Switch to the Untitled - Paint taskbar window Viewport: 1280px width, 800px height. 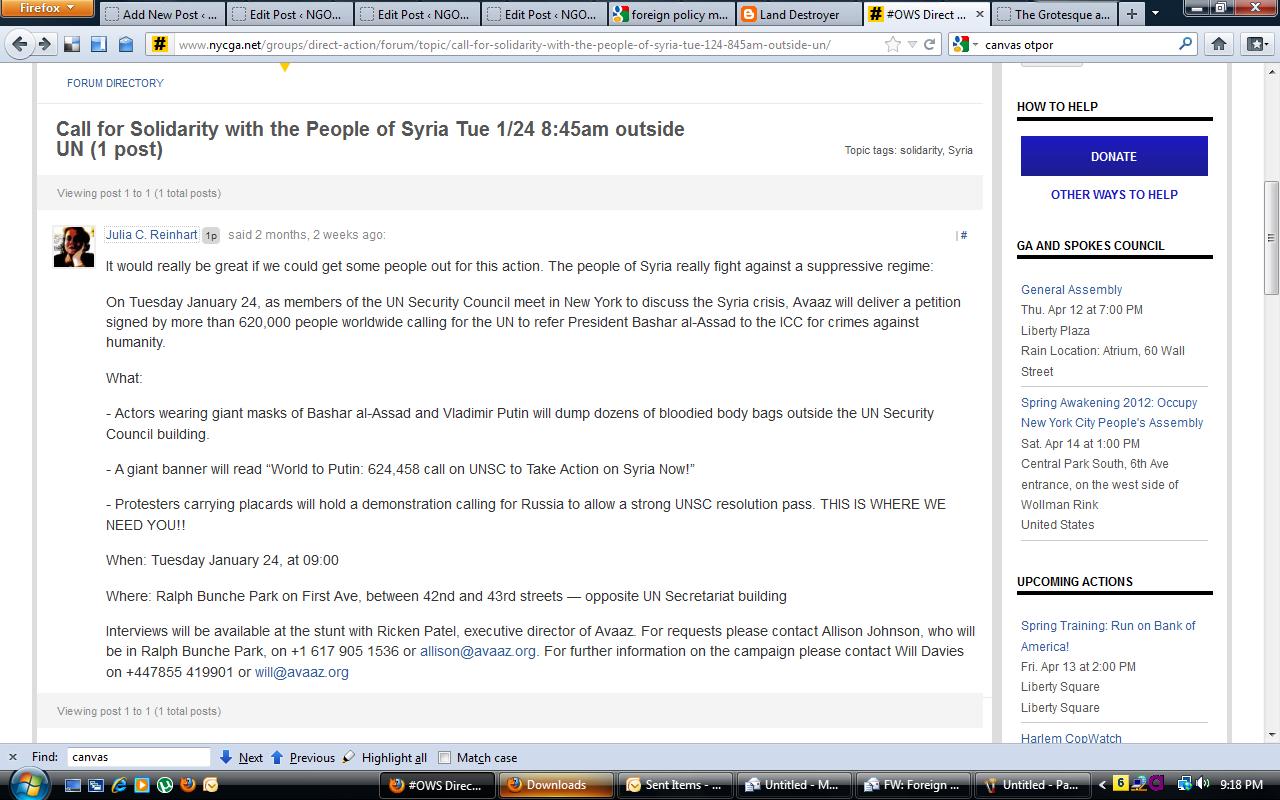pyautogui.click(x=1035, y=785)
